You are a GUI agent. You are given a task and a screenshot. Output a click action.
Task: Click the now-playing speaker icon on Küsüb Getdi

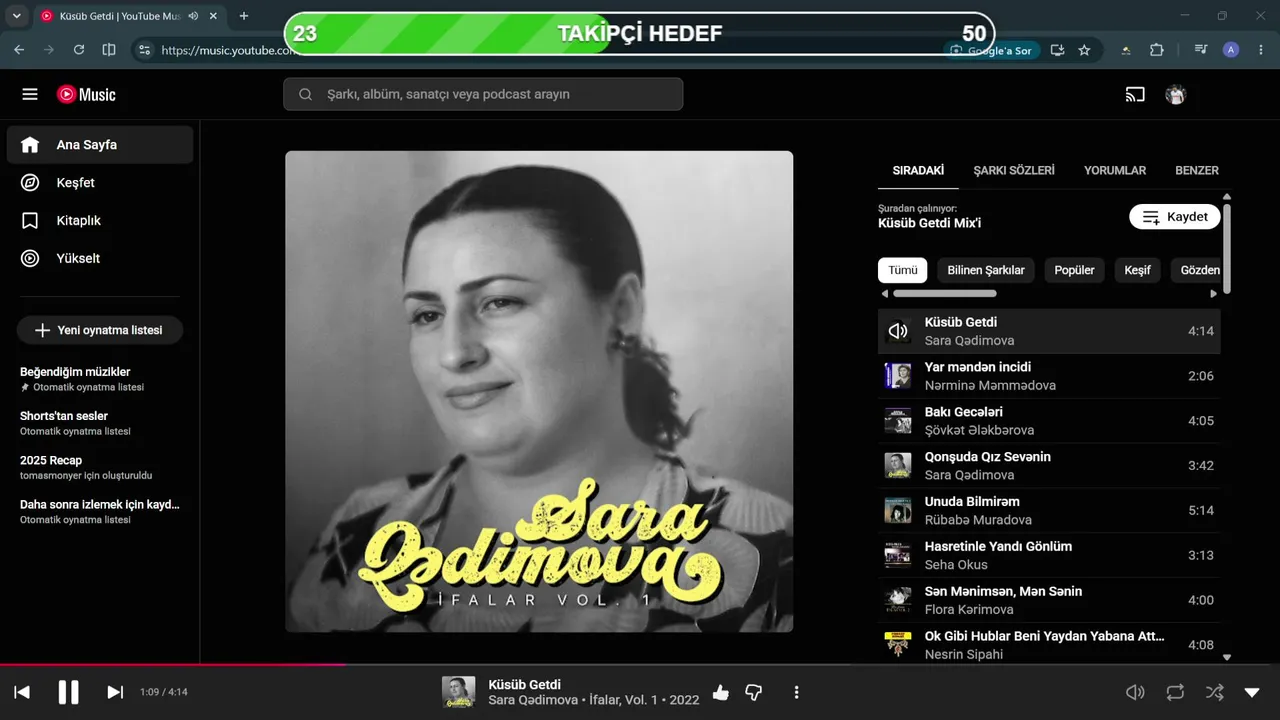pos(898,331)
